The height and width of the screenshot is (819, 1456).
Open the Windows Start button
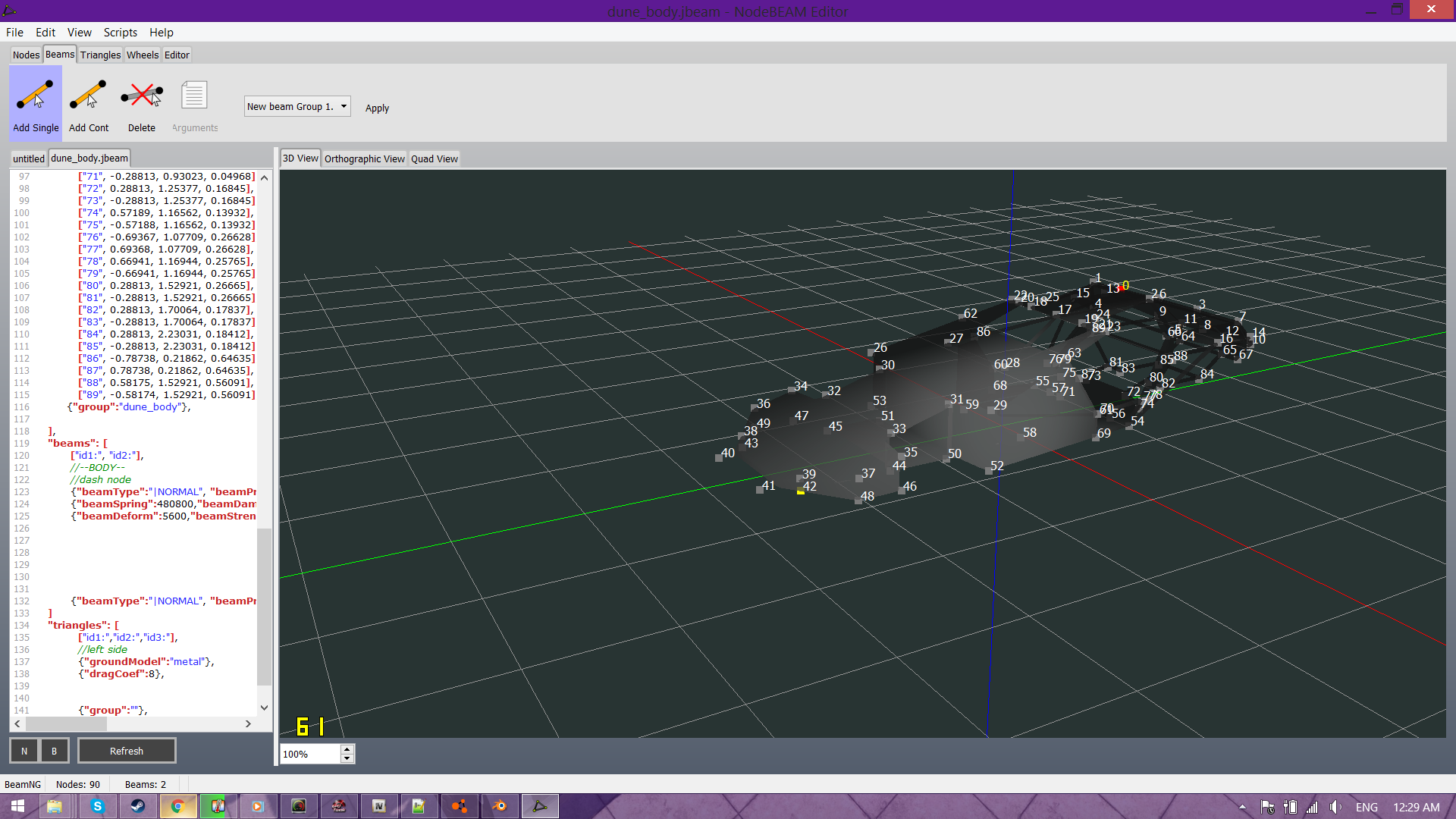pyautogui.click(x=17, y=806)
